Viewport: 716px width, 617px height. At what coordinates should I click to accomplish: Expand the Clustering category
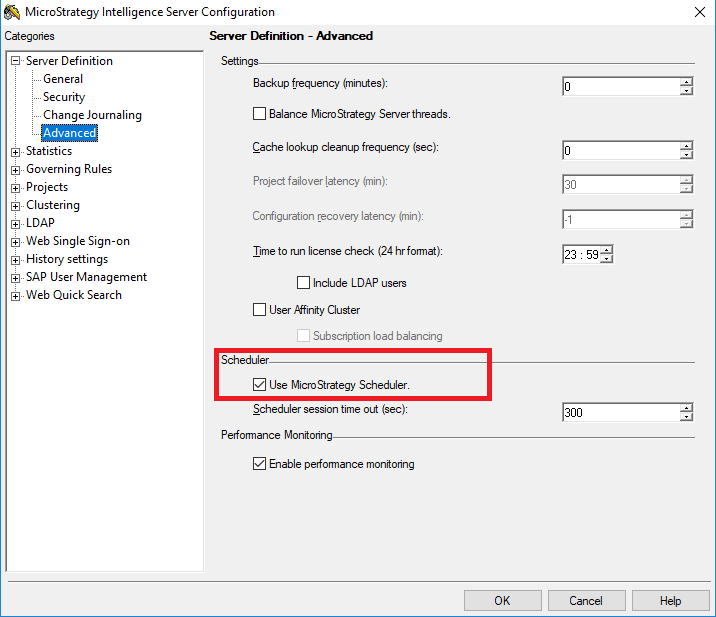[x=16, y=206]
